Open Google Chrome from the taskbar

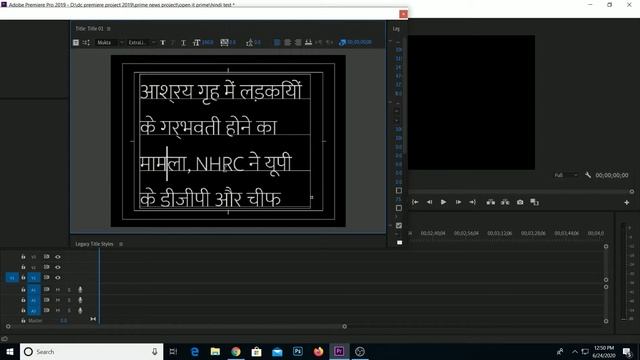236,351
